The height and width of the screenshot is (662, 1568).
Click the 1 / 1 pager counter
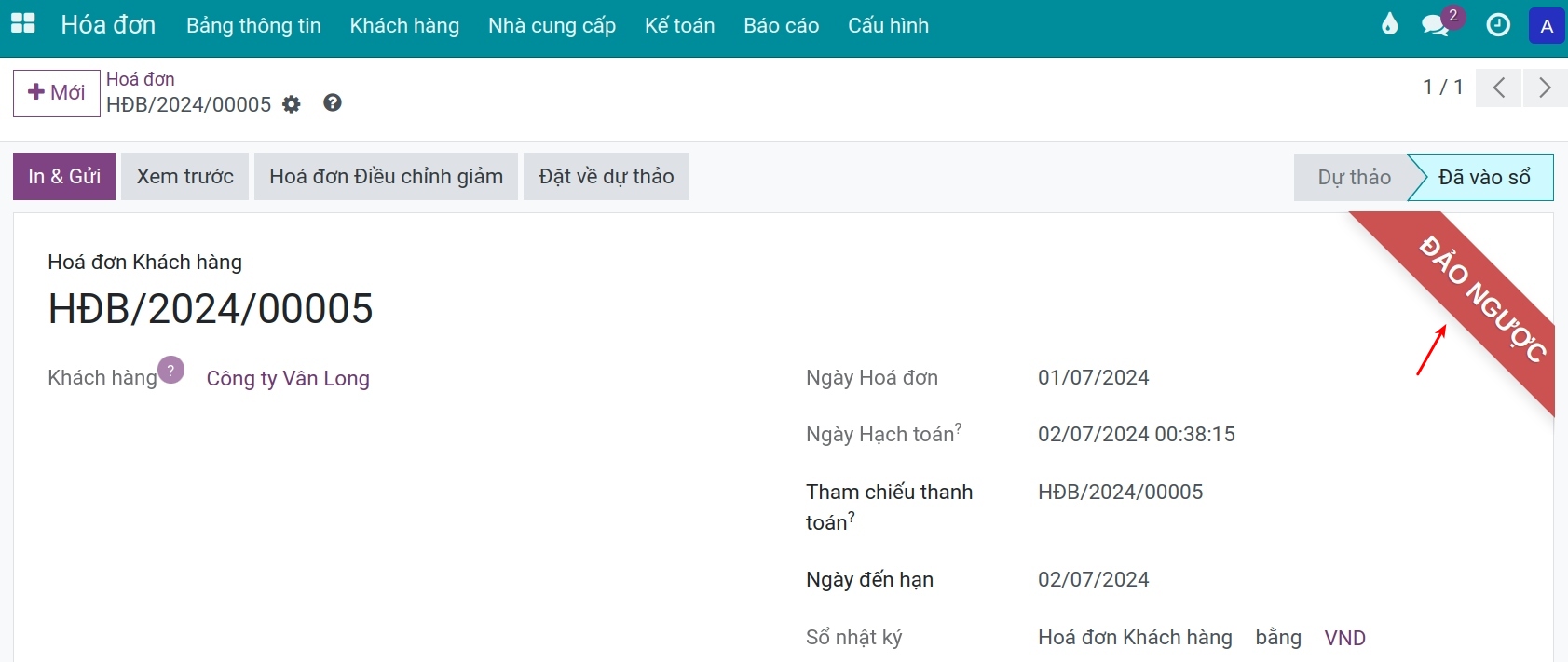click(x=1442, y=88)
